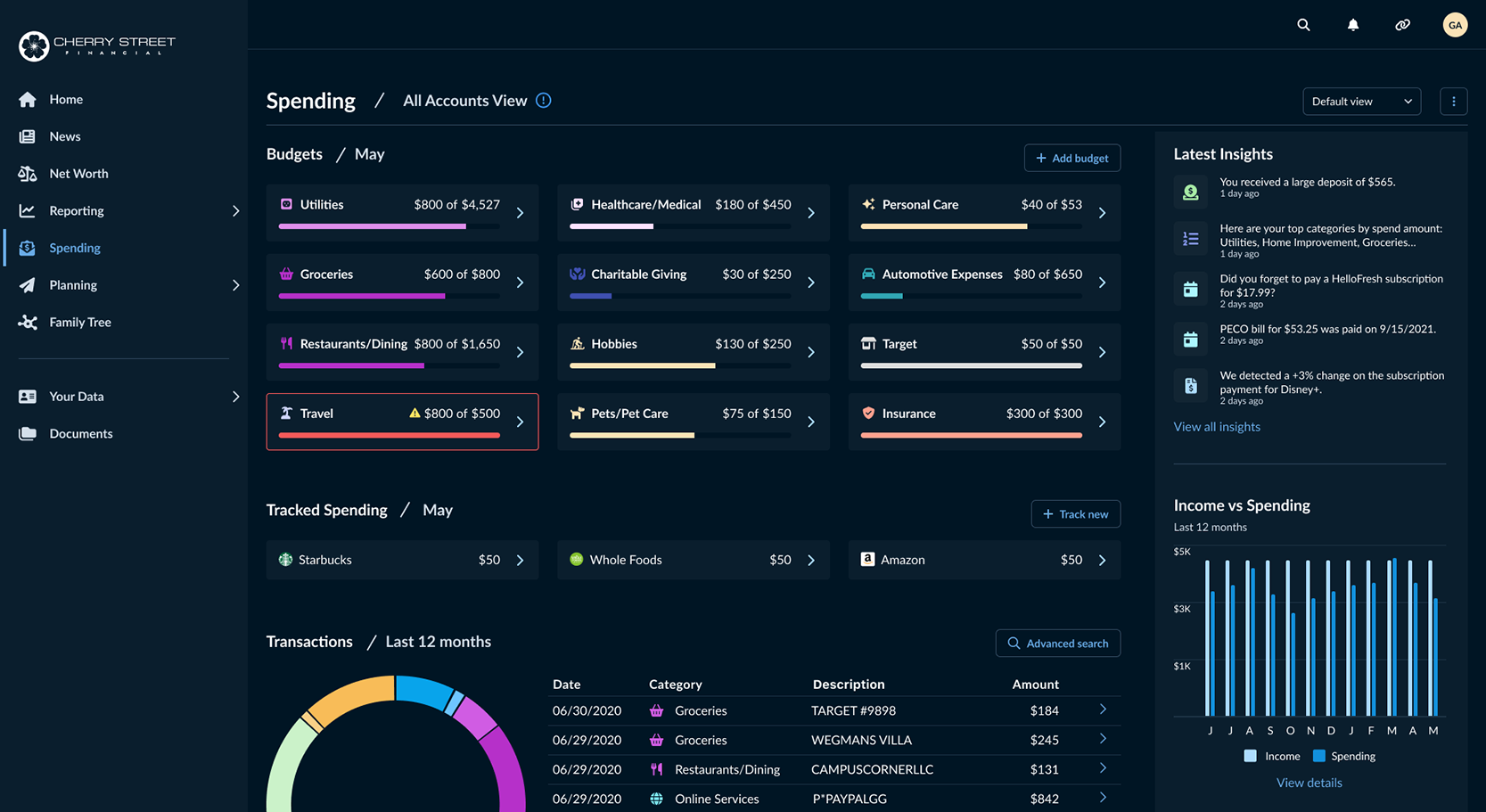
Task: Click the Travel over-budget warning icon
Action: (415, 414)
